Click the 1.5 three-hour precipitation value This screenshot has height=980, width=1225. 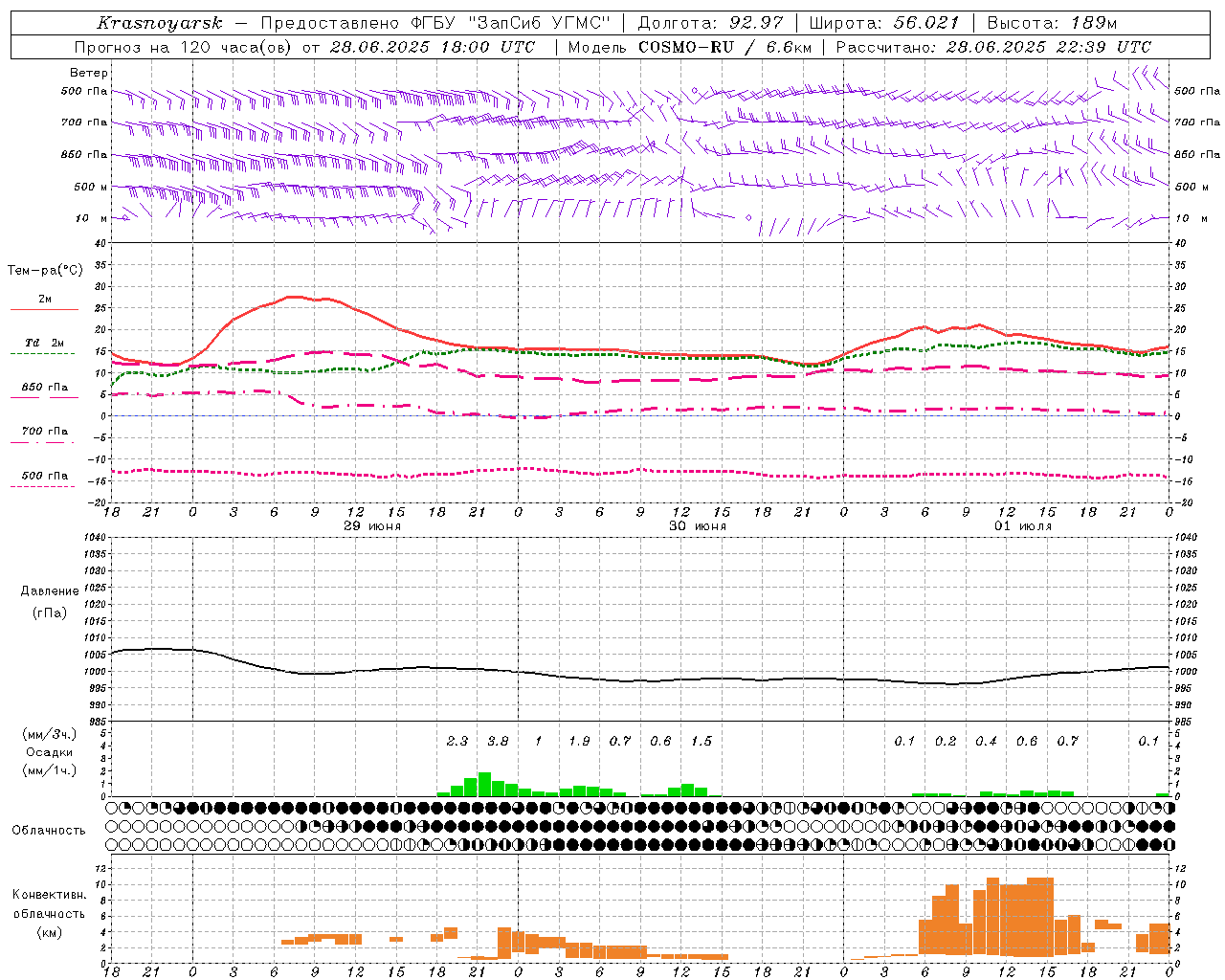point(702,742)
